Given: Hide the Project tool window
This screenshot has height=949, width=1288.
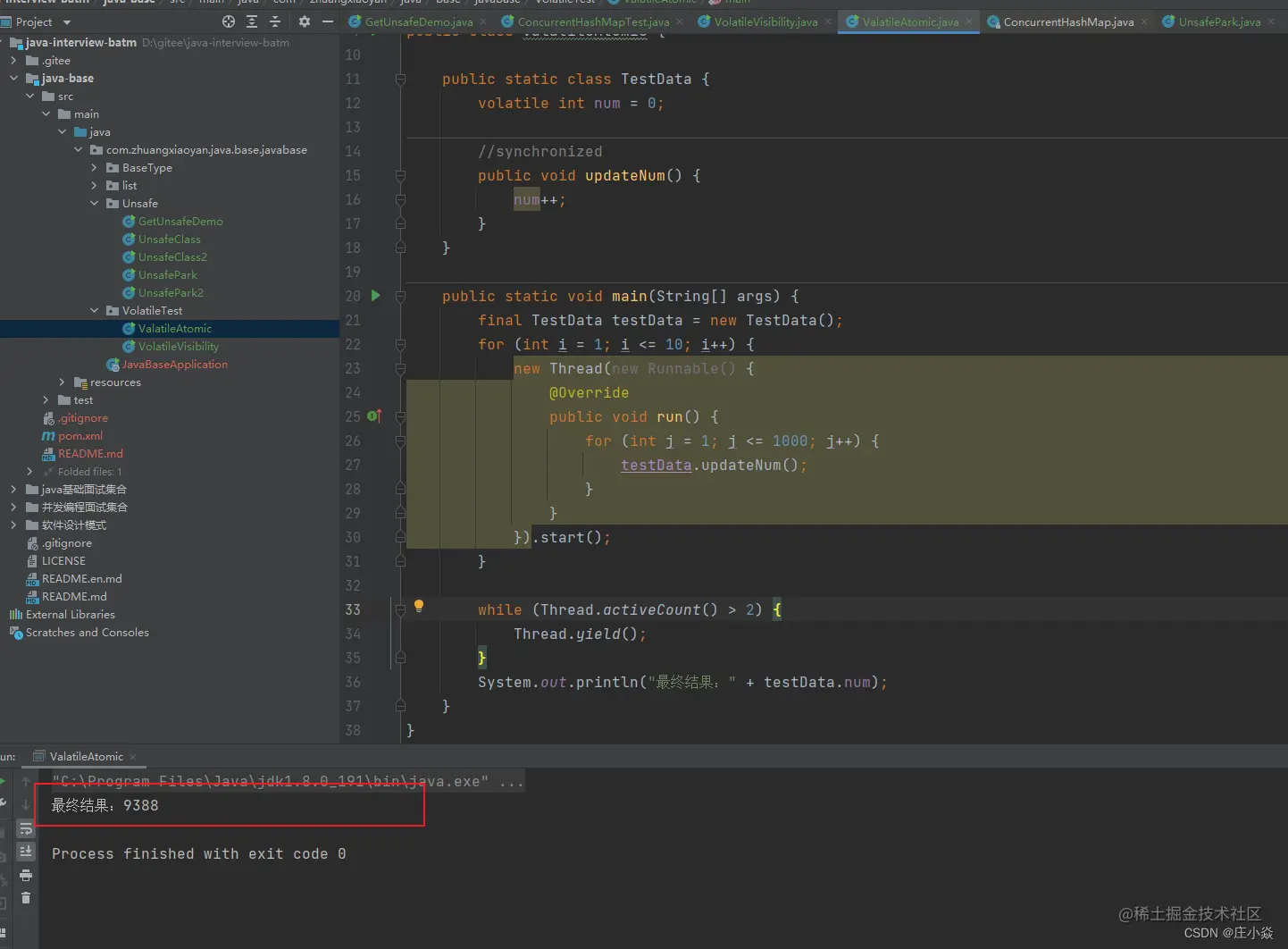Looking at the screenshot, I should (x=328, y=21).
